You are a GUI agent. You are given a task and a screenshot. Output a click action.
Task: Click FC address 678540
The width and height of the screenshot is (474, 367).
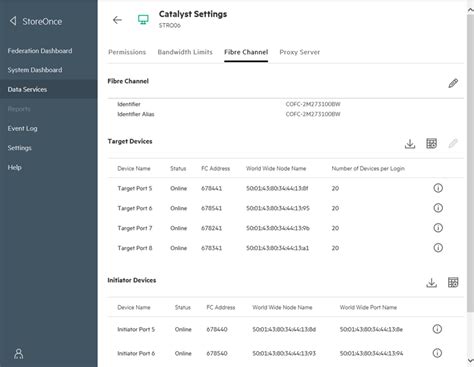tap(217, 353)
